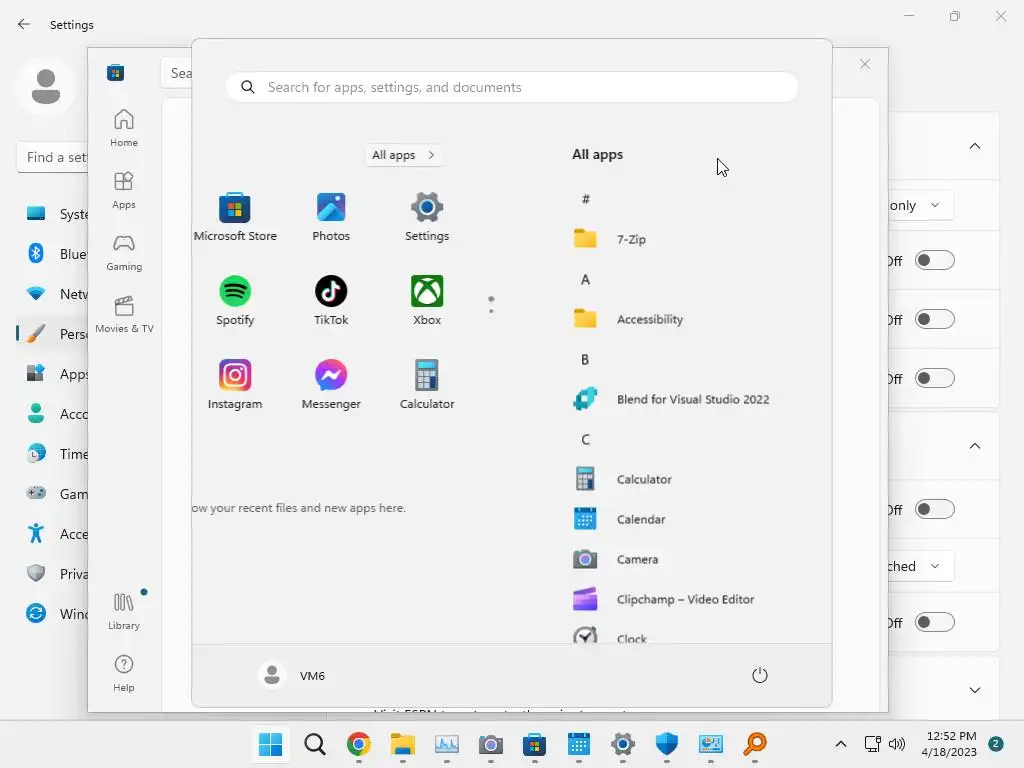Open the clock showing 12:52 PM
This screenshot has height=768, width=1024.
click(950, 744)
